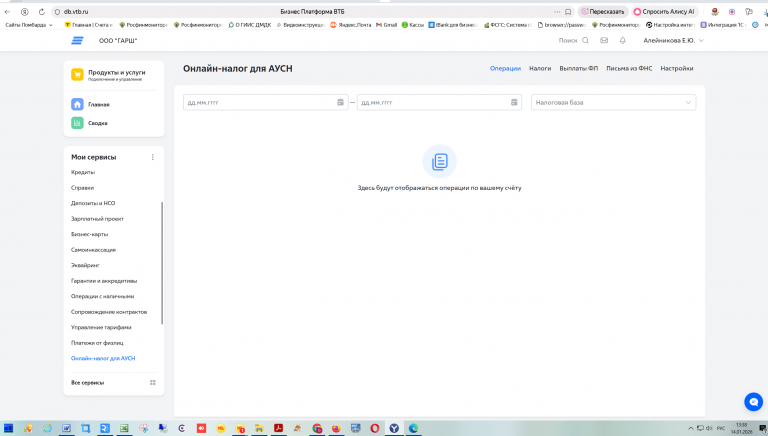This screenshot has width=768, height=436.
Task: Go back with the browser arrow
Action: pyautogui.click(x=7, y=12)
